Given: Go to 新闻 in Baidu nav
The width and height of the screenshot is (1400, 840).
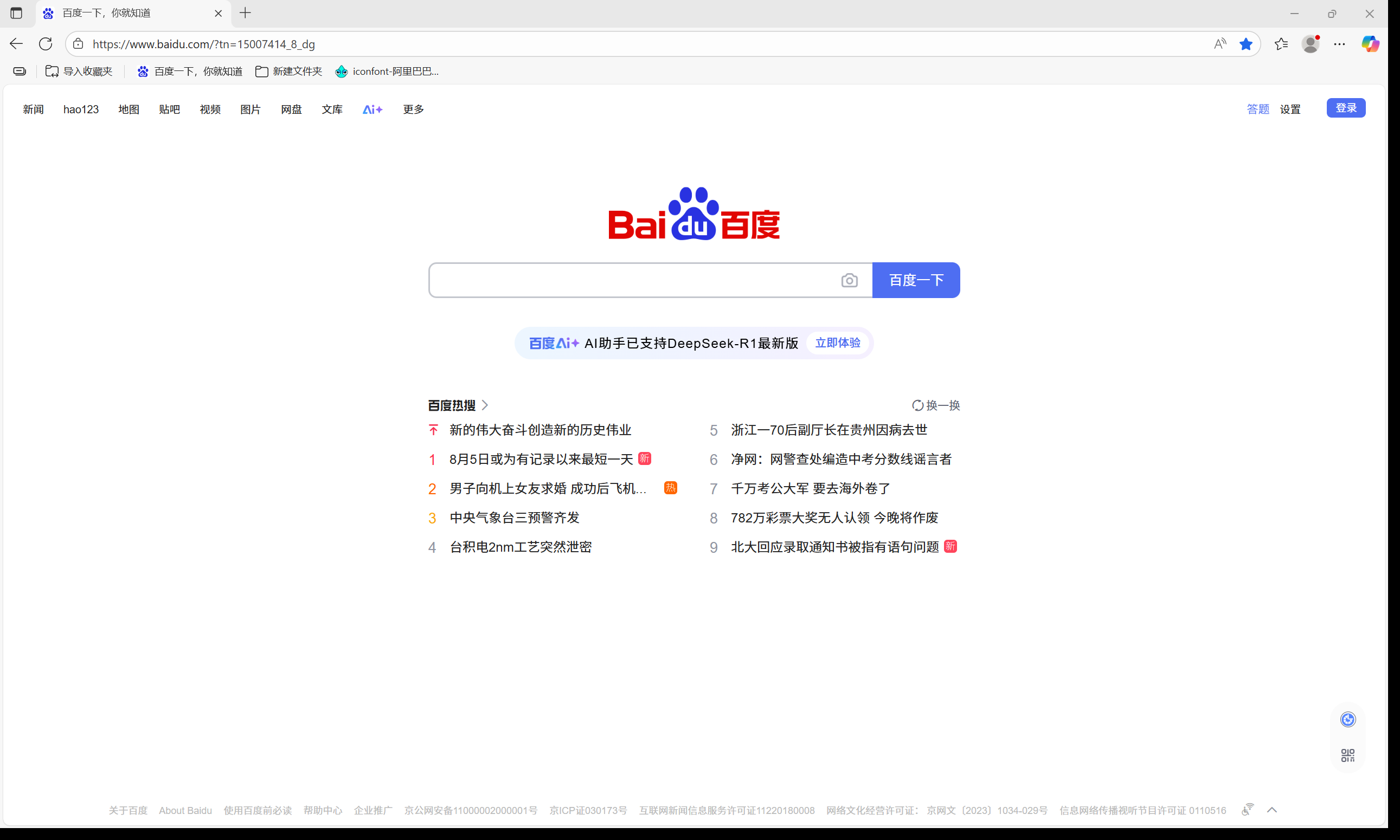Looking at the screenshot, I should pos(34,109).
